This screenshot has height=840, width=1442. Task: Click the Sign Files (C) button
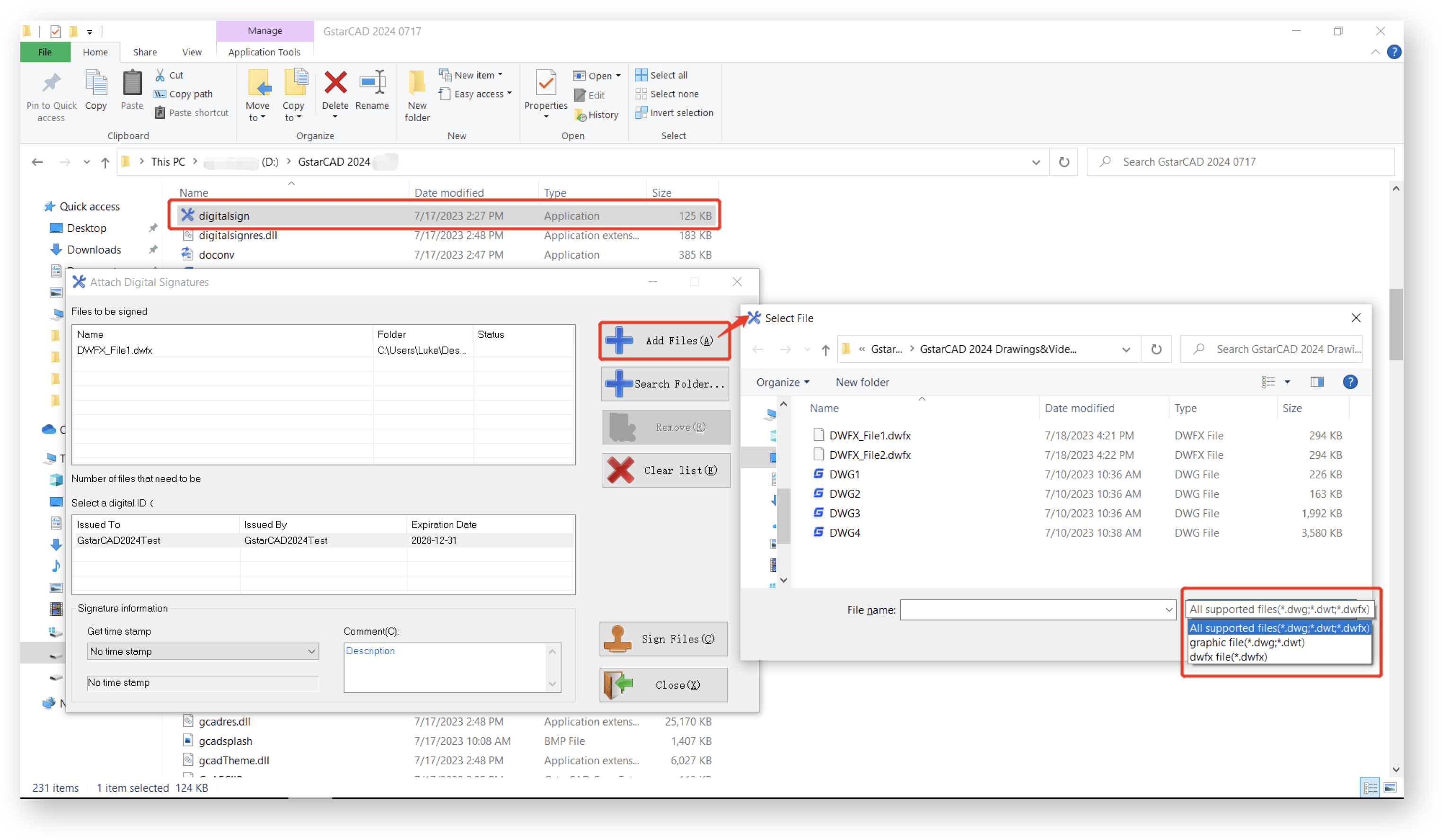664,639
